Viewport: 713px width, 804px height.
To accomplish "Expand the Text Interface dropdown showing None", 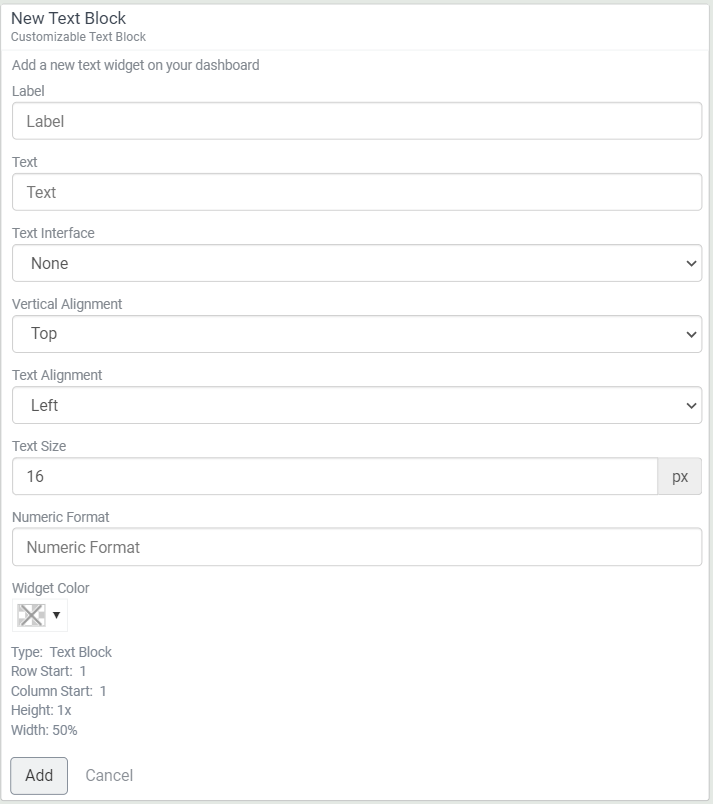I will [357, 263].
